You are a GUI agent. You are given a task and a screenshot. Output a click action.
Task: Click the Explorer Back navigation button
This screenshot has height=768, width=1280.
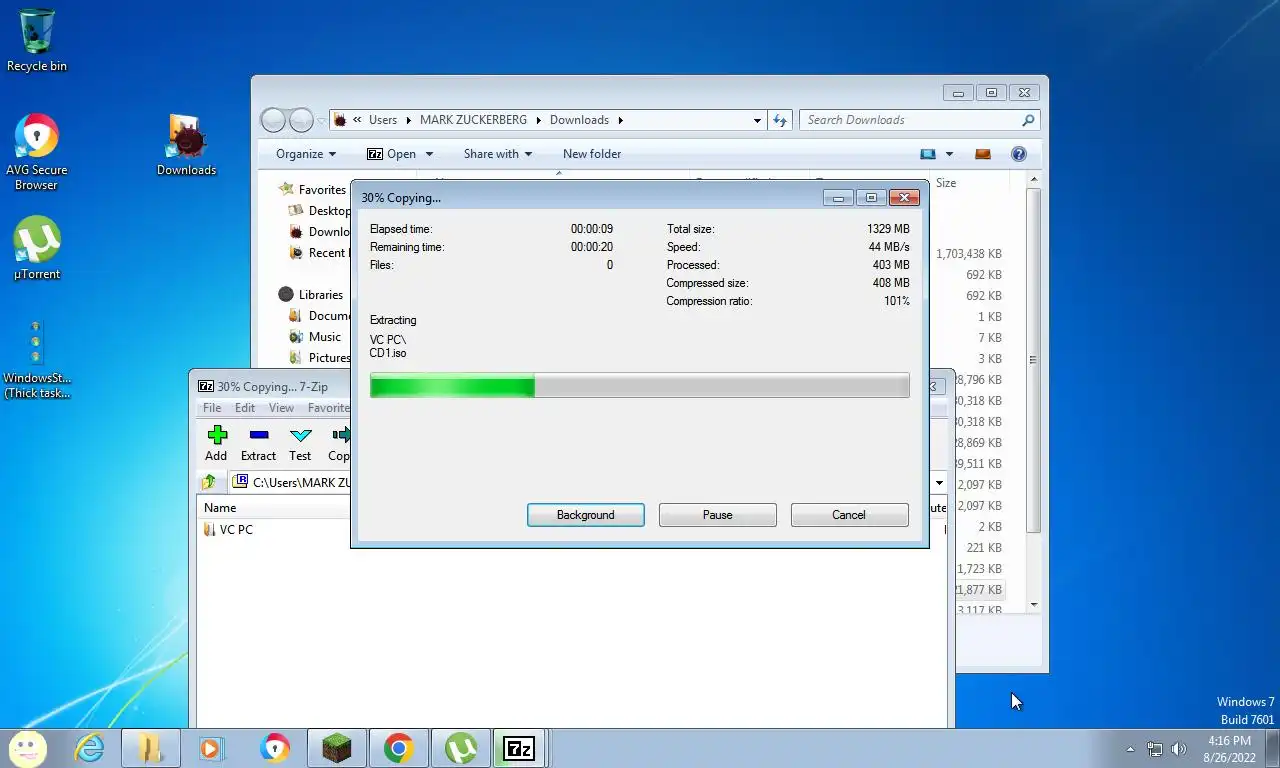click(273, 120)
